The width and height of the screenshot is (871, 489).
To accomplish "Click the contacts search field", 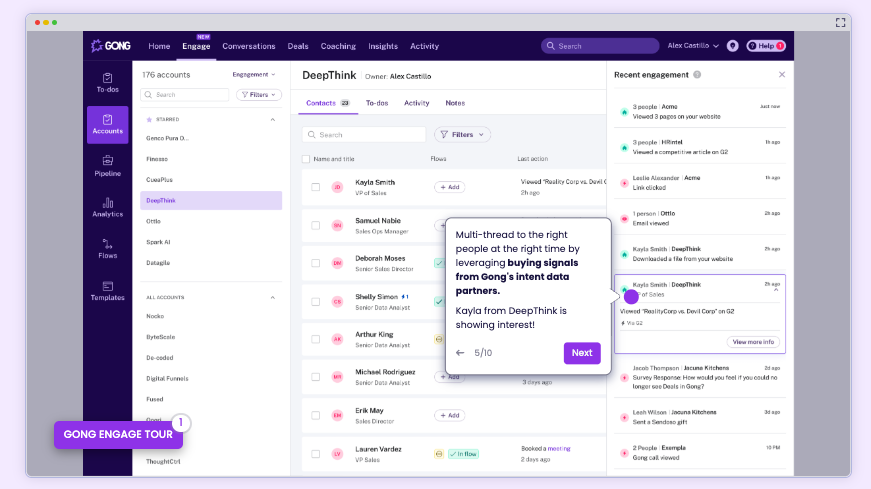I will [364, 134].
